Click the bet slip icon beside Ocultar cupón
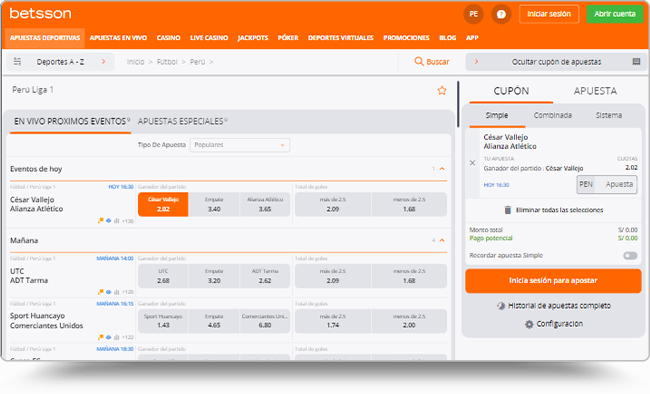 [636, 61]
